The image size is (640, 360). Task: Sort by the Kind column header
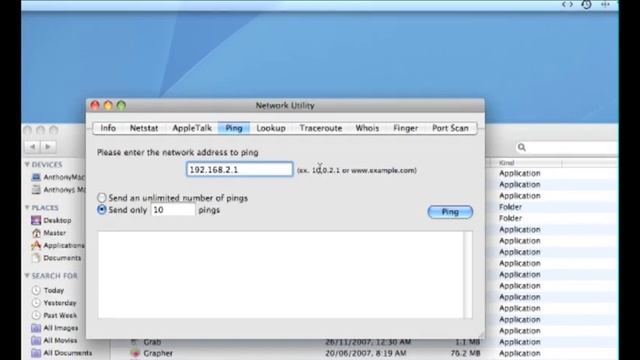[526, 163]
